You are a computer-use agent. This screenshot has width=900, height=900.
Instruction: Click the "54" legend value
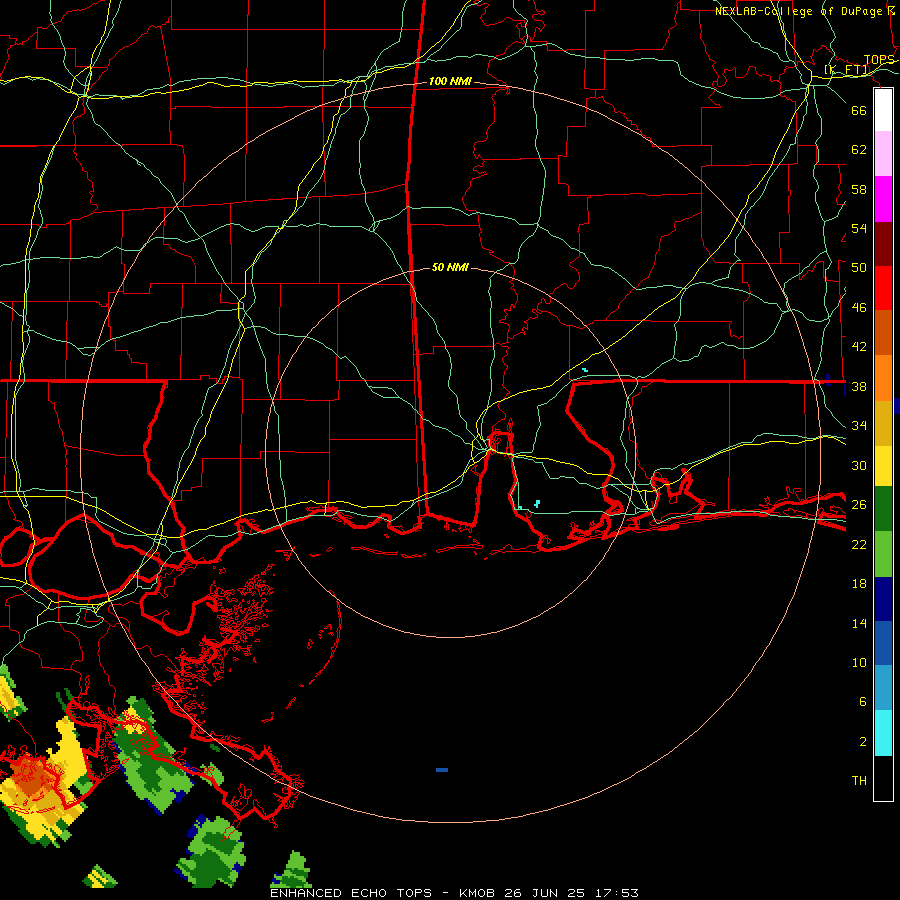click(859, 228)
